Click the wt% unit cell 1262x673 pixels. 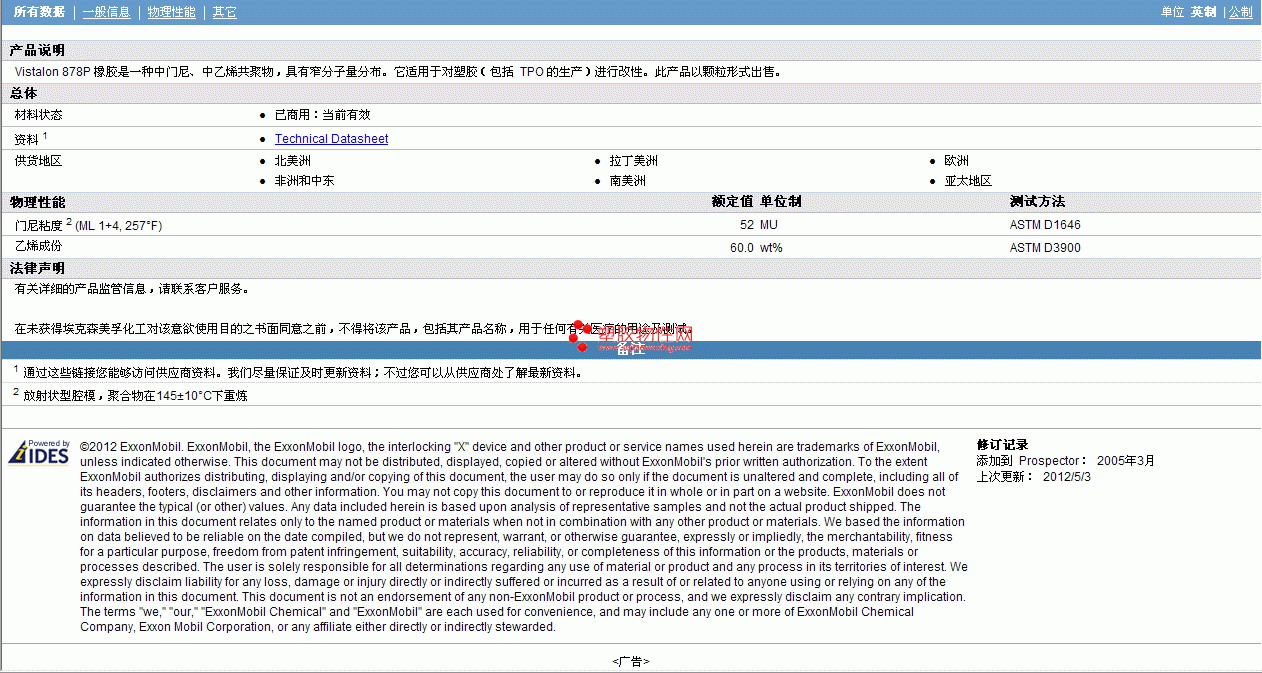coord(771,247)
